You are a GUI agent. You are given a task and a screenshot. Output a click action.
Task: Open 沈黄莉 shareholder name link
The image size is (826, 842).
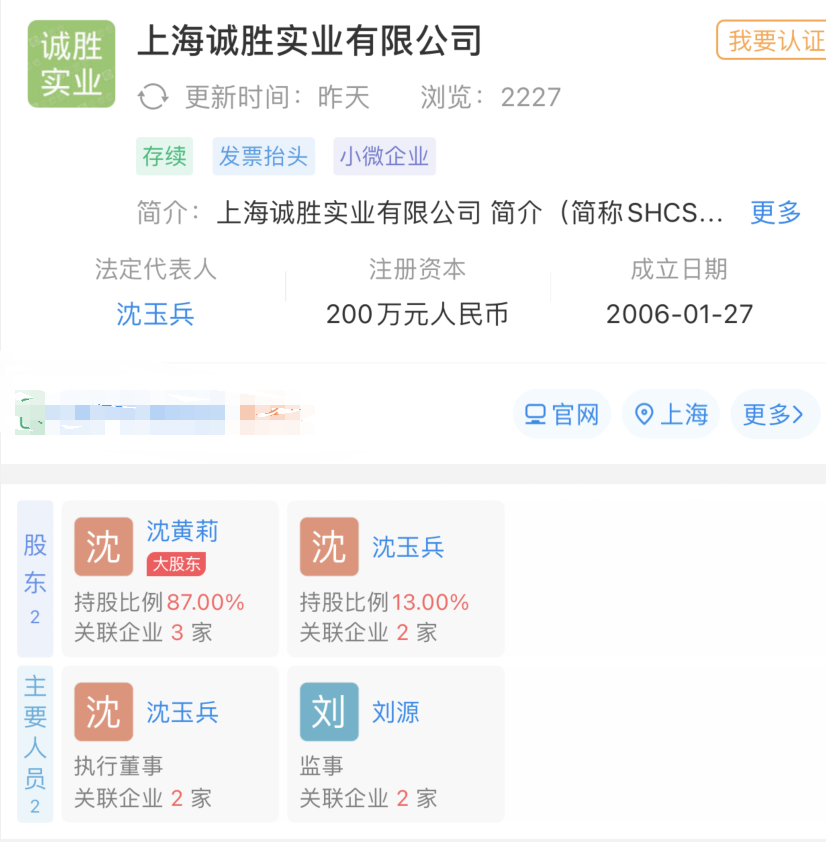click(182, 531)
